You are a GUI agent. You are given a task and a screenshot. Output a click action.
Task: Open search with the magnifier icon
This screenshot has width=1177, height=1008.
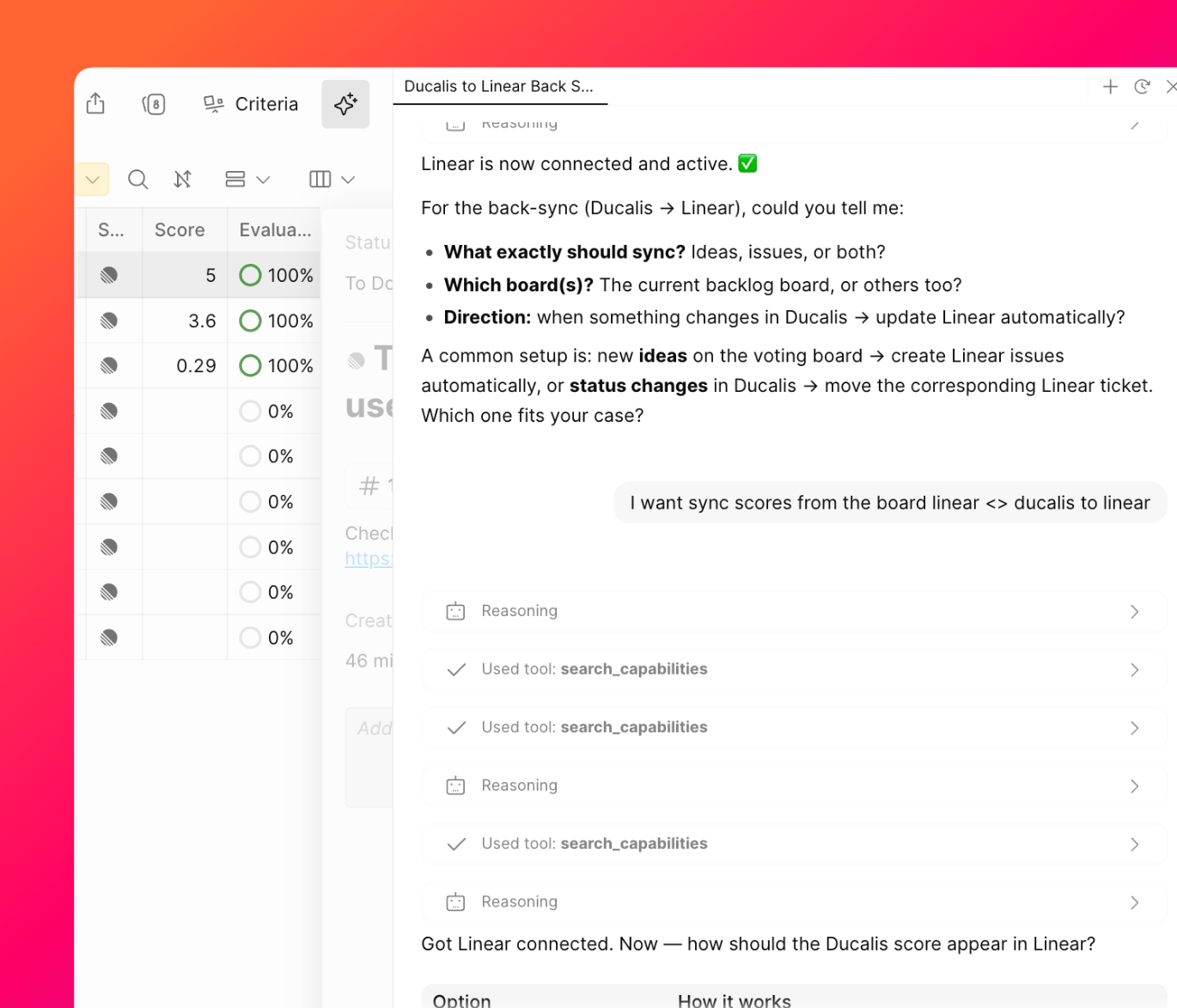click(x=137, y=180)
